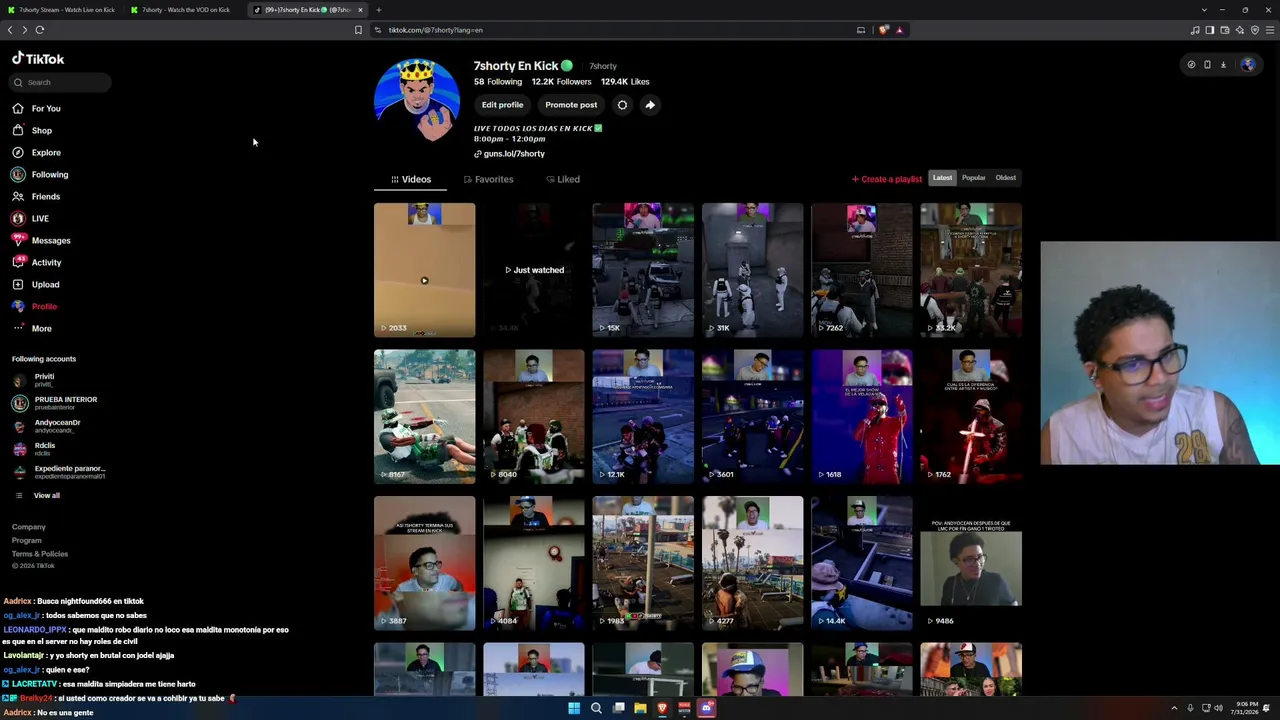Click the TikTok logo
Screen dimensions: 1280x720
point(38,59)
